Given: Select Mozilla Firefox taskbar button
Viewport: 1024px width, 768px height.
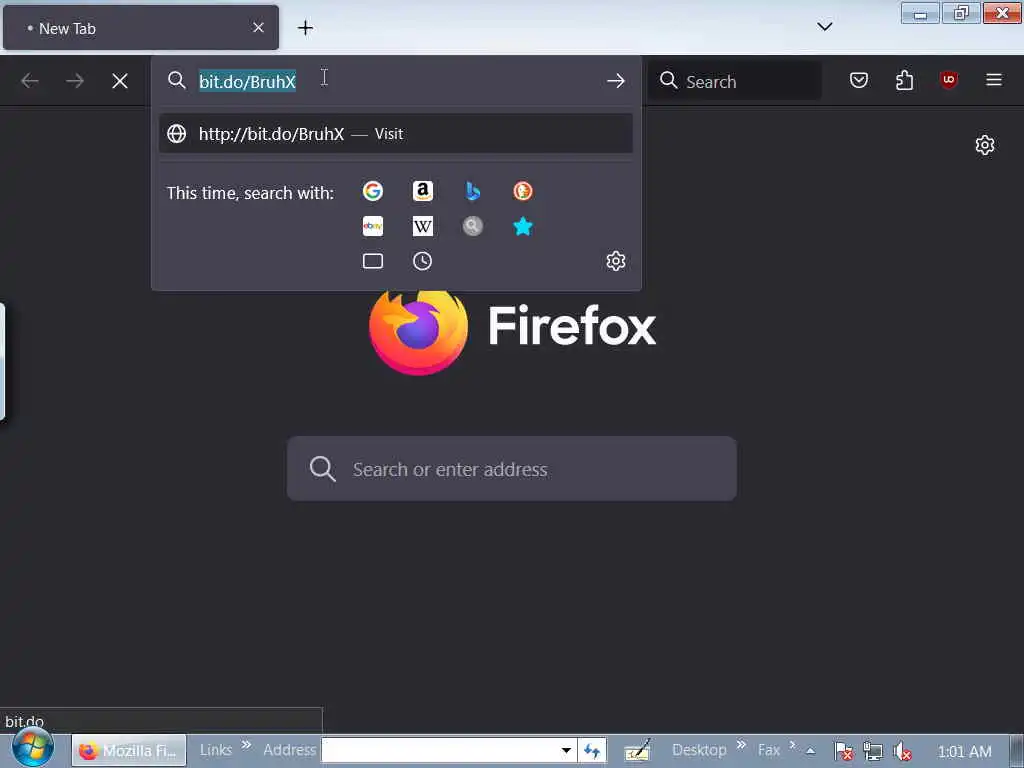Looking at the screenshot, I should pos(129,751).
